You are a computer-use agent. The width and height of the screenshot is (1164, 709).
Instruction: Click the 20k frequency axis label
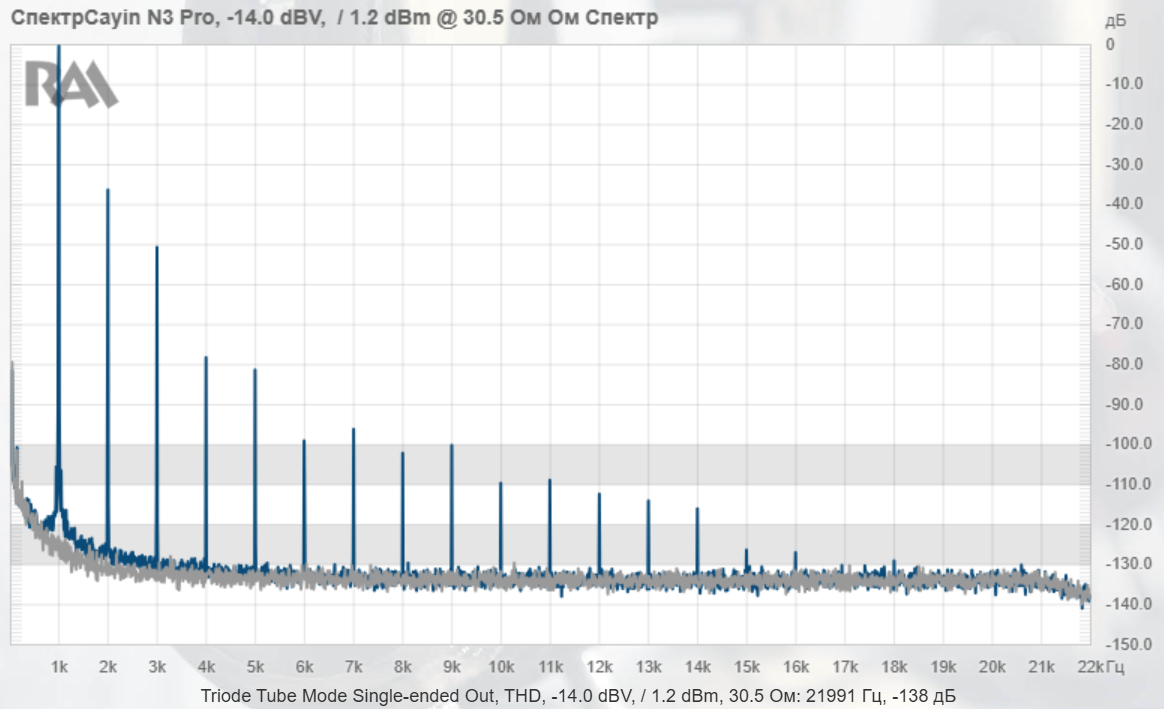pos(992,667)
